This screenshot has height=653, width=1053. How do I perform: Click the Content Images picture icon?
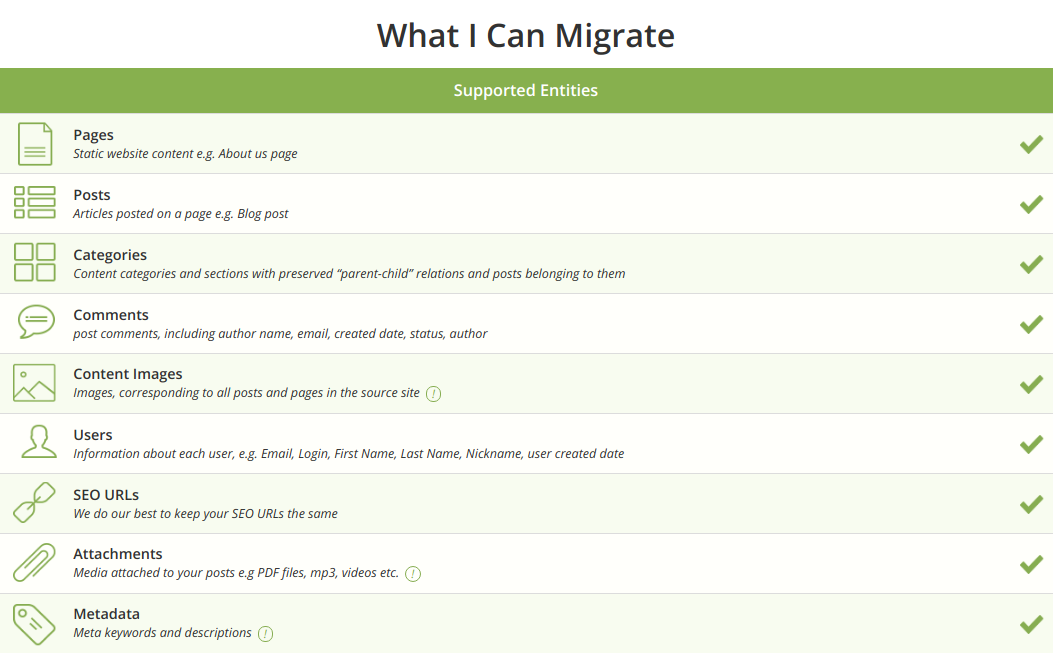(x=34, y=383)
